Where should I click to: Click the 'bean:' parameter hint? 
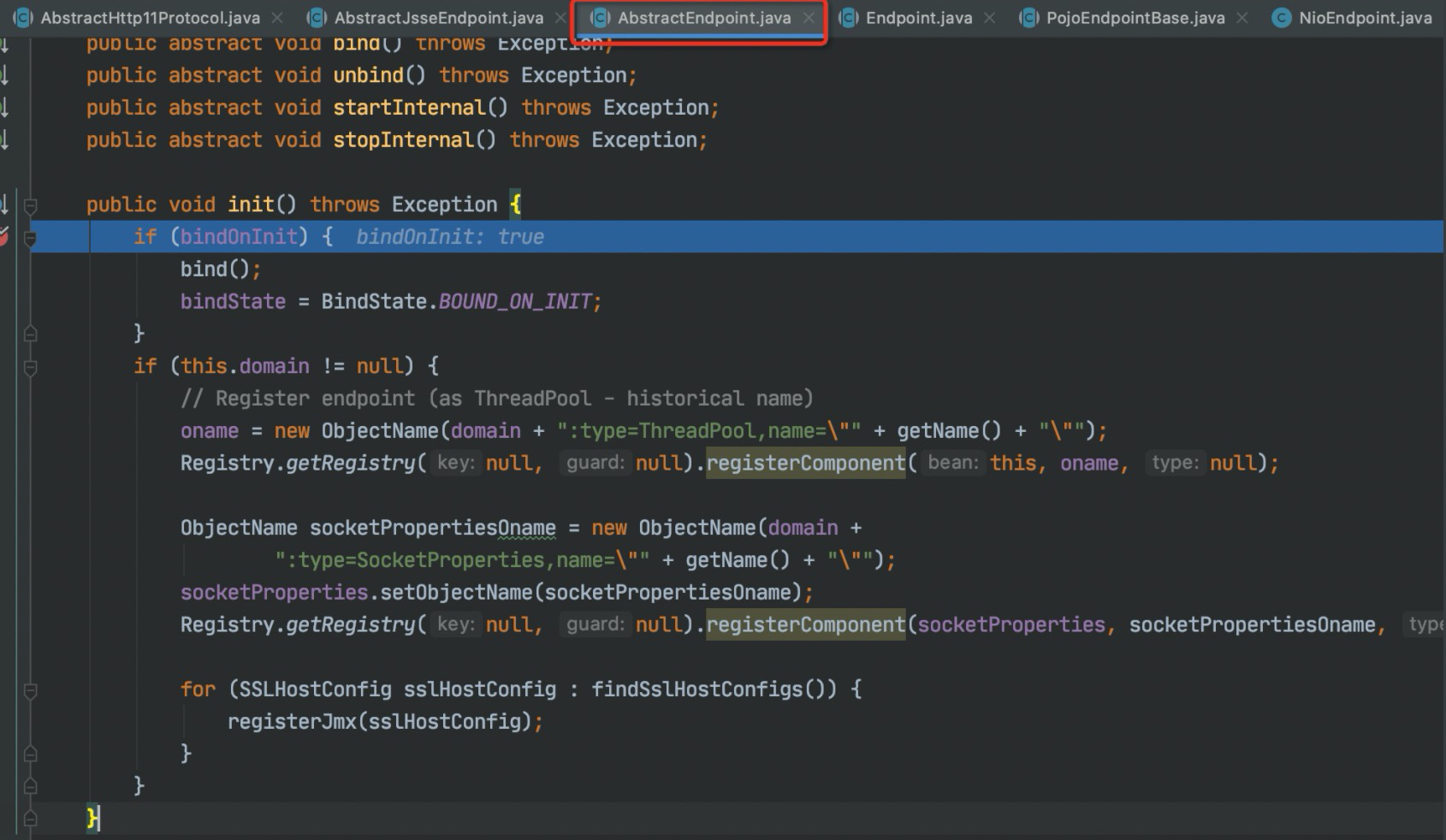[x=953, y=463]
